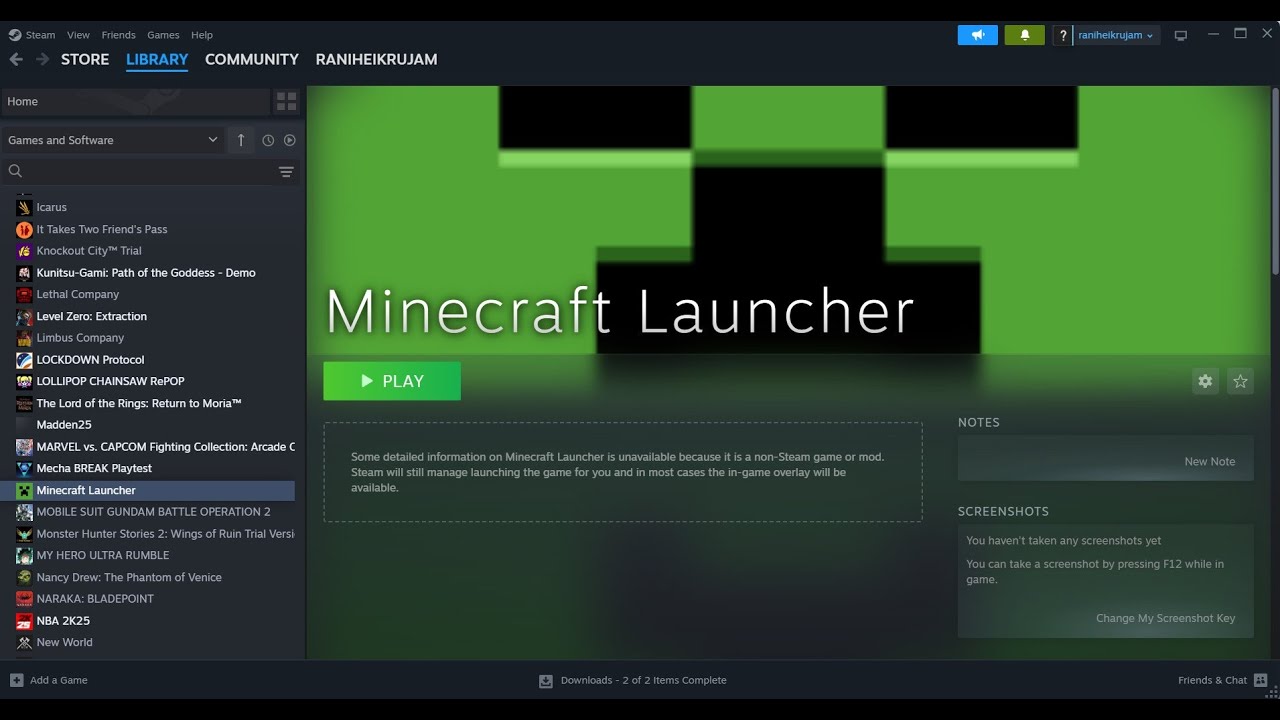The image size is (1280, 720).
Task: Open the library filter icon beside search
Action: (286, 171)
